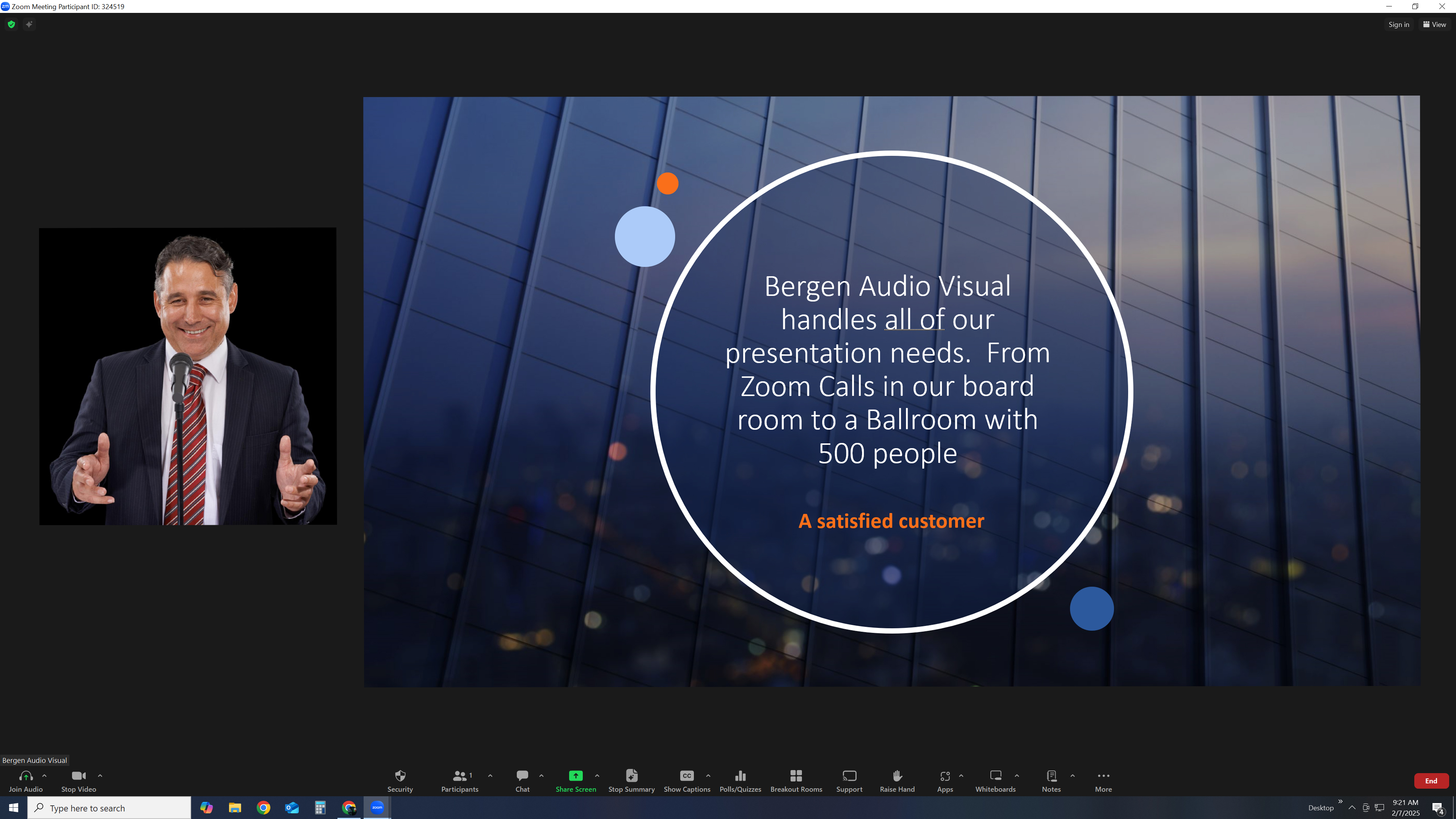The height and width of the screenshot is (819, 1456).
Task: Open the Chrome profile window taskbar icon
Action: coord(349,808)
